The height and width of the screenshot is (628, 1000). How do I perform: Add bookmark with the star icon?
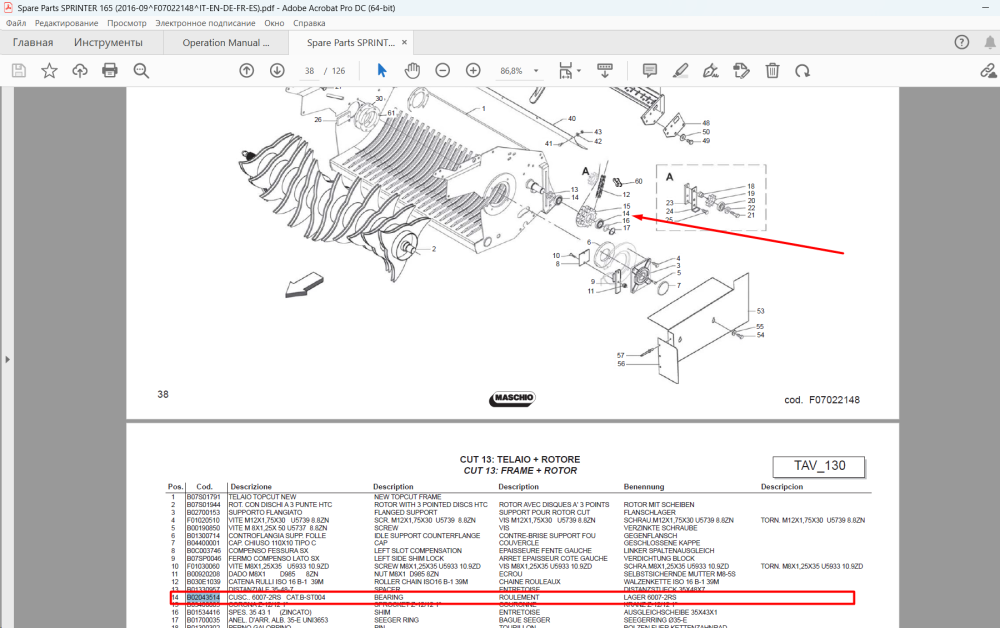coord(49,71)
